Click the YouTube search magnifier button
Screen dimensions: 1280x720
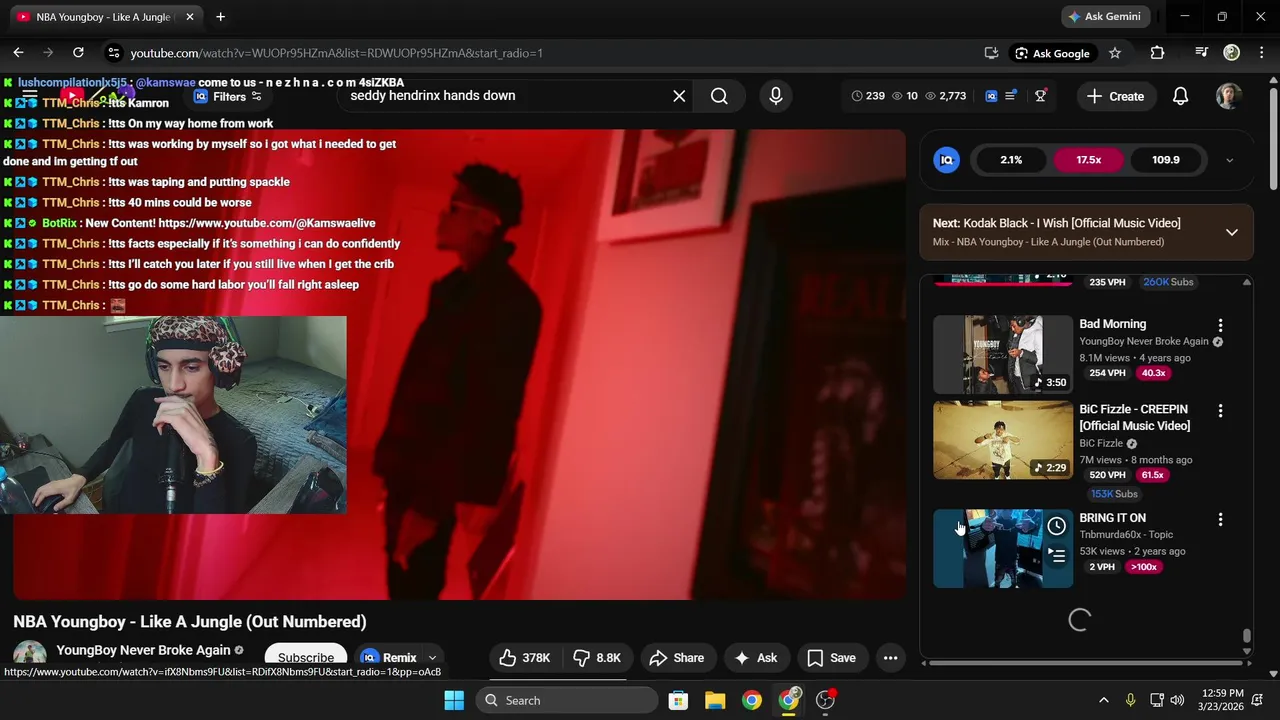(x=719, y=96)
